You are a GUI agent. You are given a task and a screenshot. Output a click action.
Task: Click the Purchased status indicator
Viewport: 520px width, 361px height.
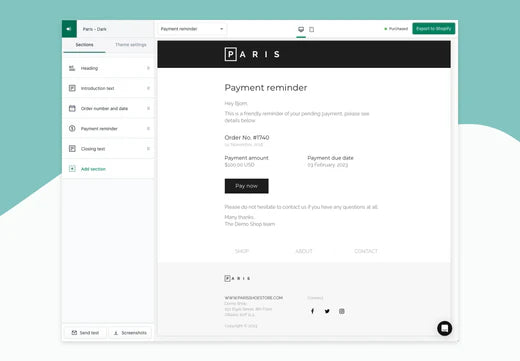click(396, 29)
